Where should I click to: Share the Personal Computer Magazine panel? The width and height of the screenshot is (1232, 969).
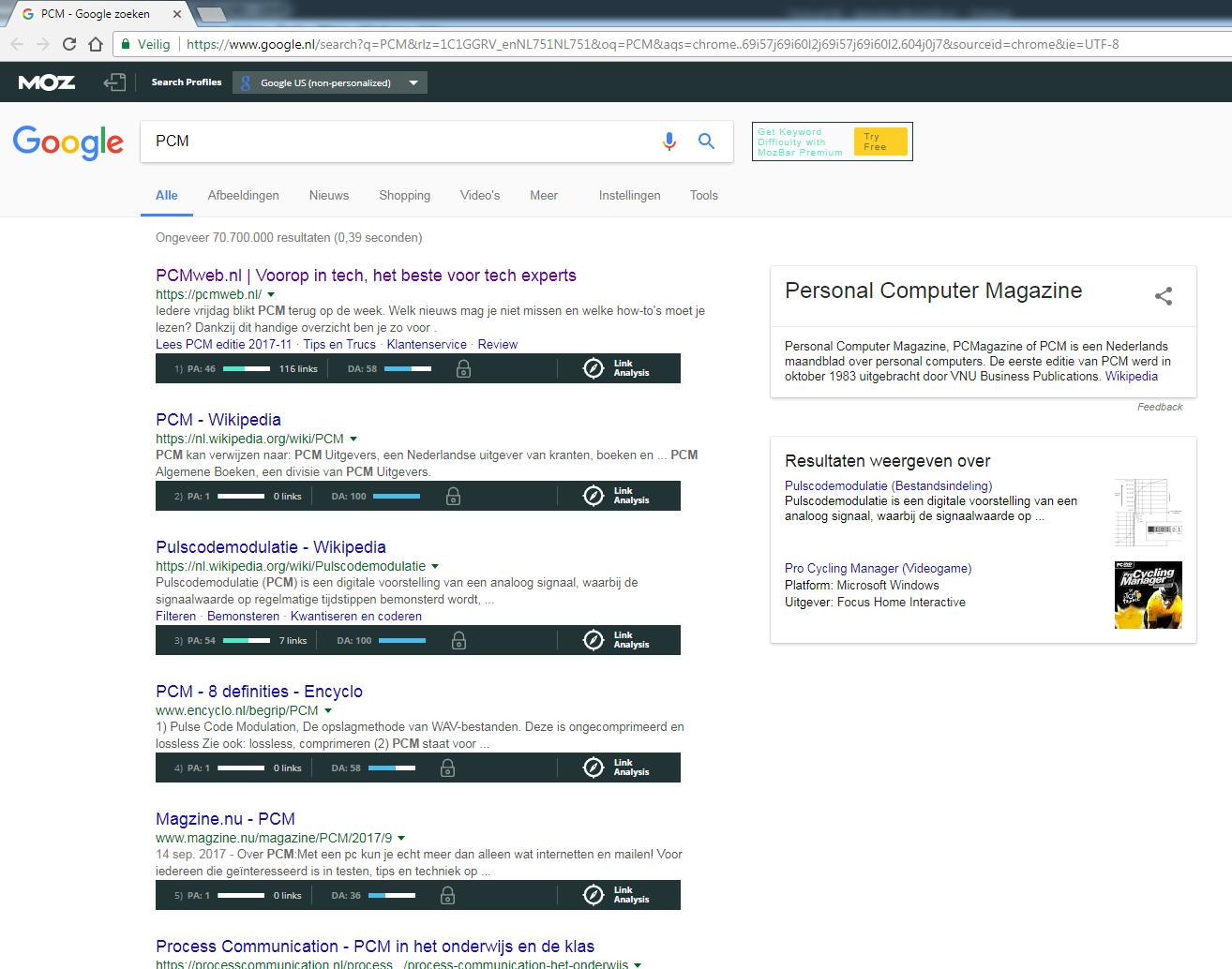click(x=1164, y=296)
